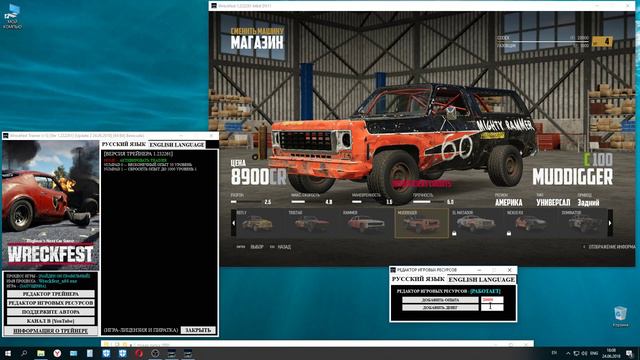Viewport: 640px width, 360px height.
Task: Minimize the resource editor window
Action: pyautogui.click(x=479, y=270)
